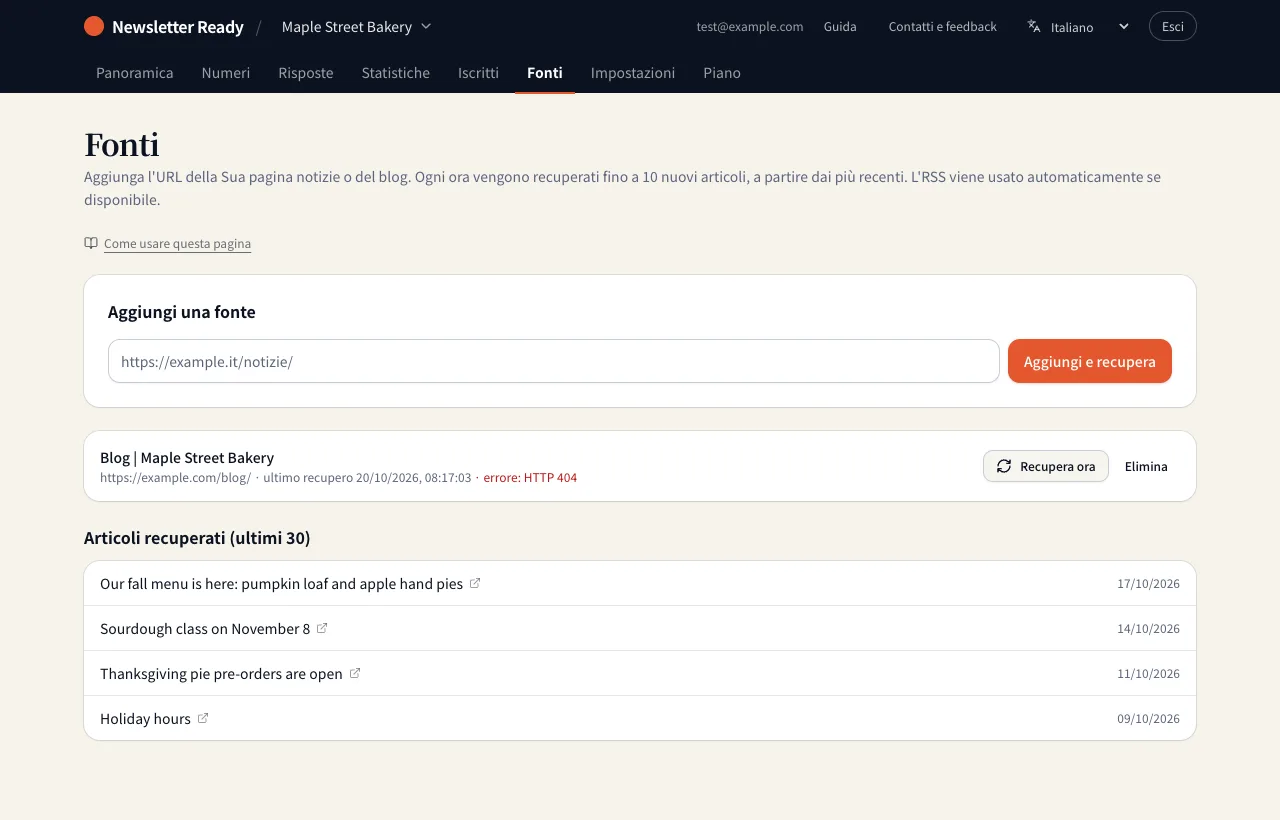This screenshot has width=1280, height=820.
Task: Click the book icon beside Come usare
Action: pos(91,243)
